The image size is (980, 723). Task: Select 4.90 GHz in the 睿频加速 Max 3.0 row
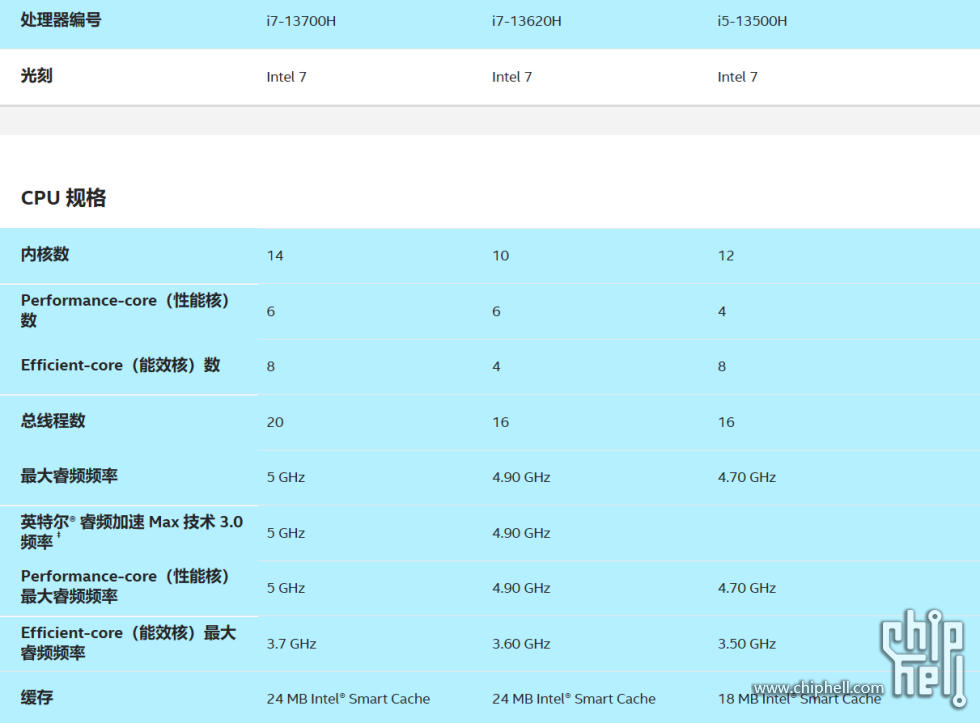coord(521,532)
